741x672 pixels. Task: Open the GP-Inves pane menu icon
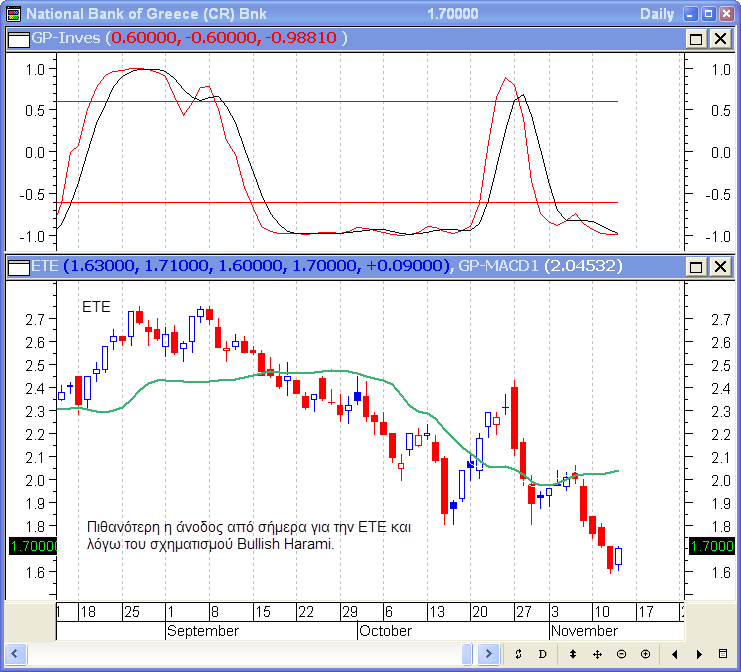(18, 38)
